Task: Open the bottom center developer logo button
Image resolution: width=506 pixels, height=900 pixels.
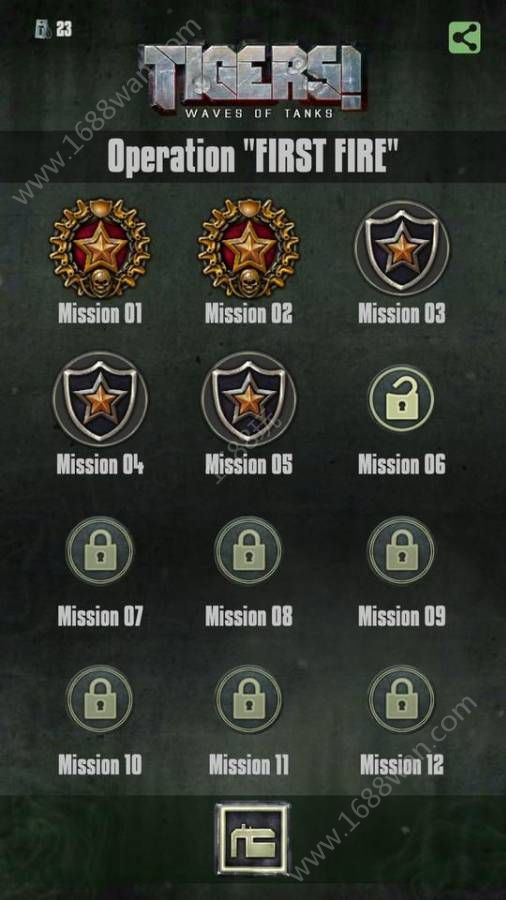Action: tap(252, 839)
